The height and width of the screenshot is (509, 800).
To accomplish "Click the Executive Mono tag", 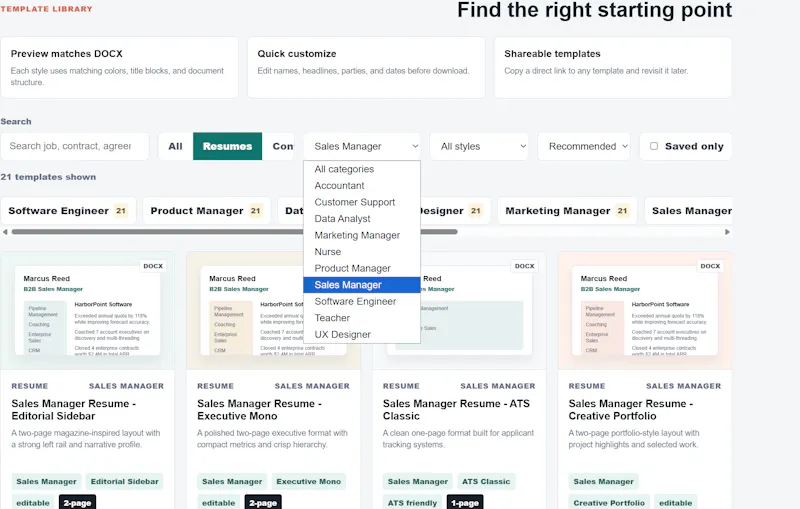I will pyautogui.click(x=309, y=481).
